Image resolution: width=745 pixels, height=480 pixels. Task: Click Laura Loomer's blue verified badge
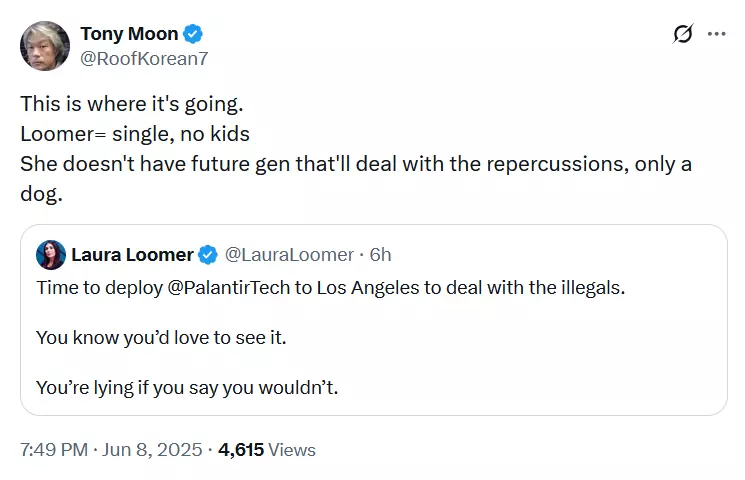pos(208,255)
